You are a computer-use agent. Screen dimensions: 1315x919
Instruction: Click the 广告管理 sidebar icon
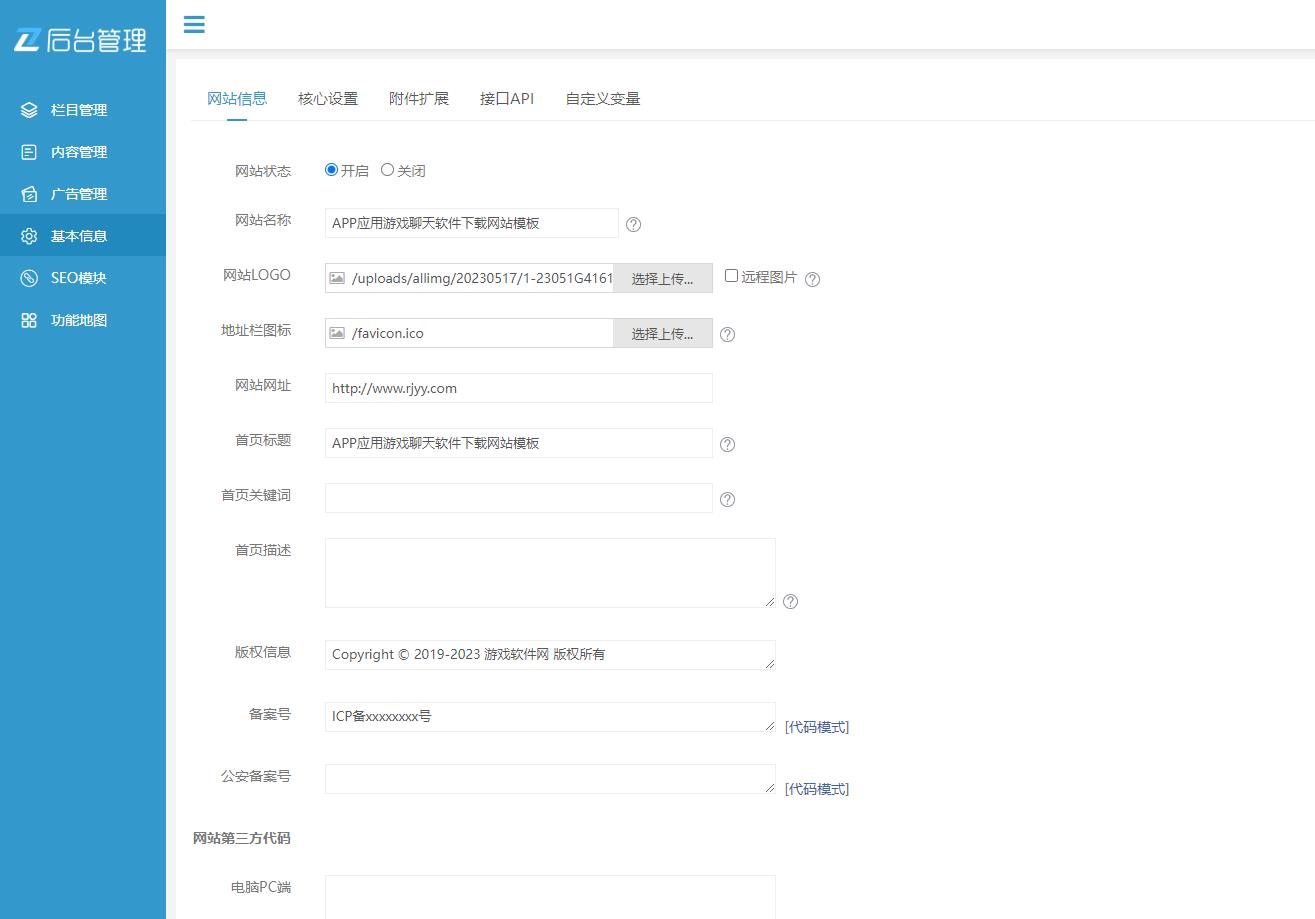pyautogui.click(x=29, y=194)
